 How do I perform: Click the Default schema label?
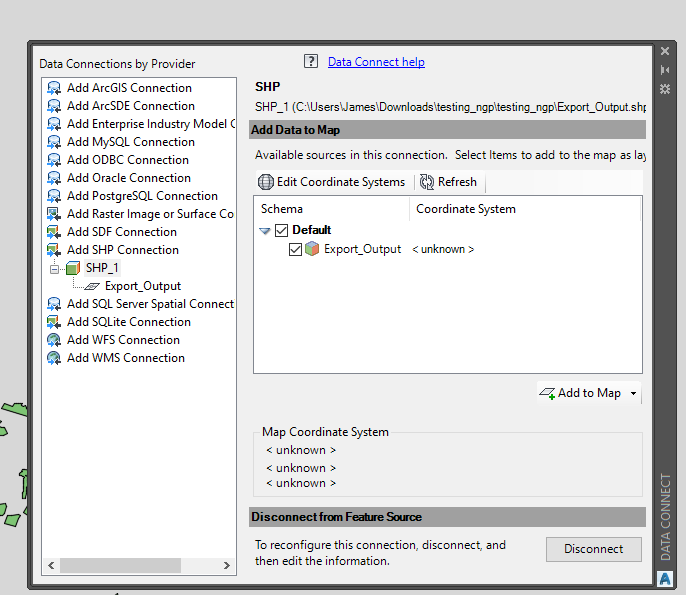[312, 230]
